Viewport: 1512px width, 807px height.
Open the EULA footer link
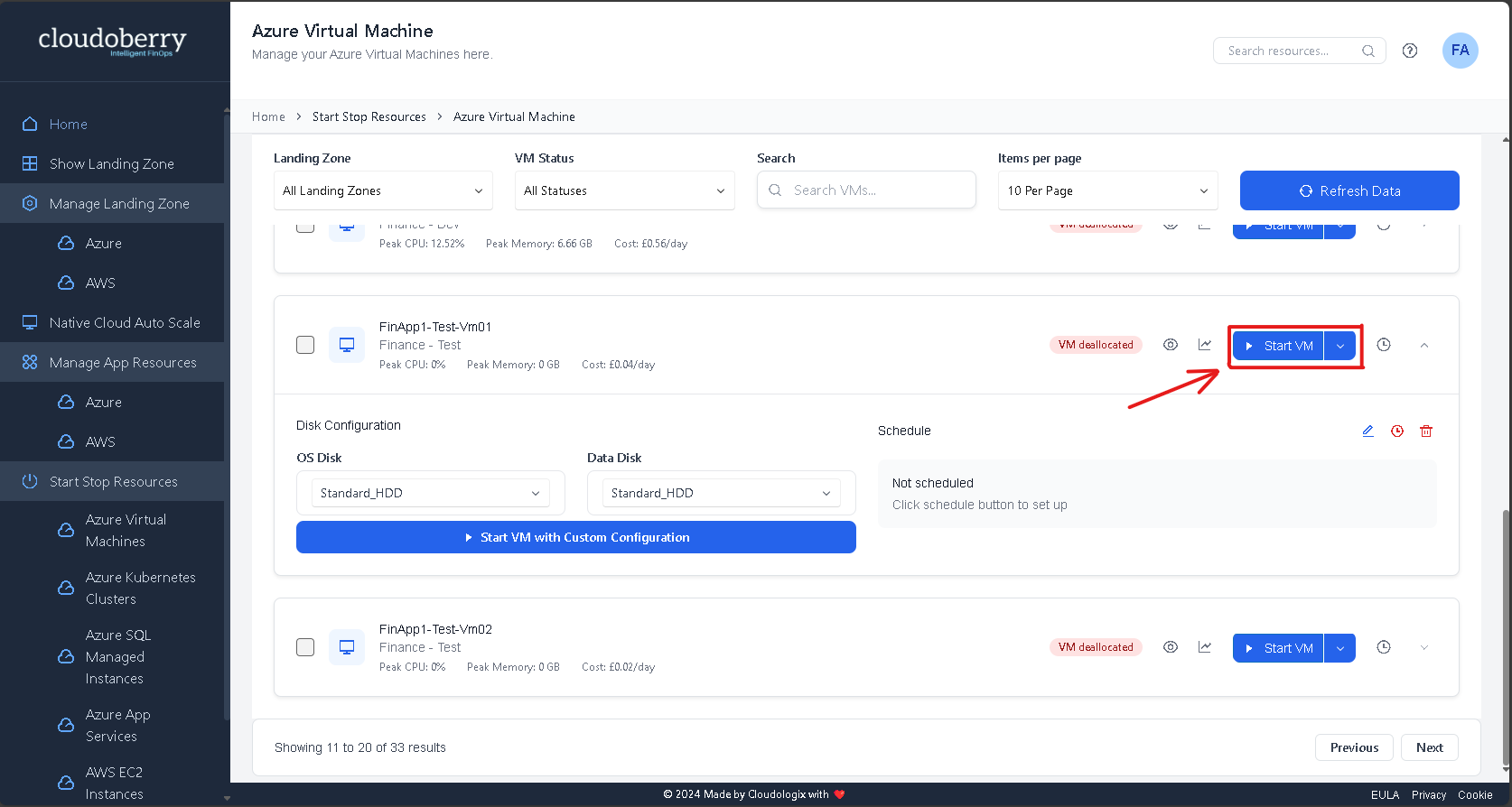[x=1385, y=795]
